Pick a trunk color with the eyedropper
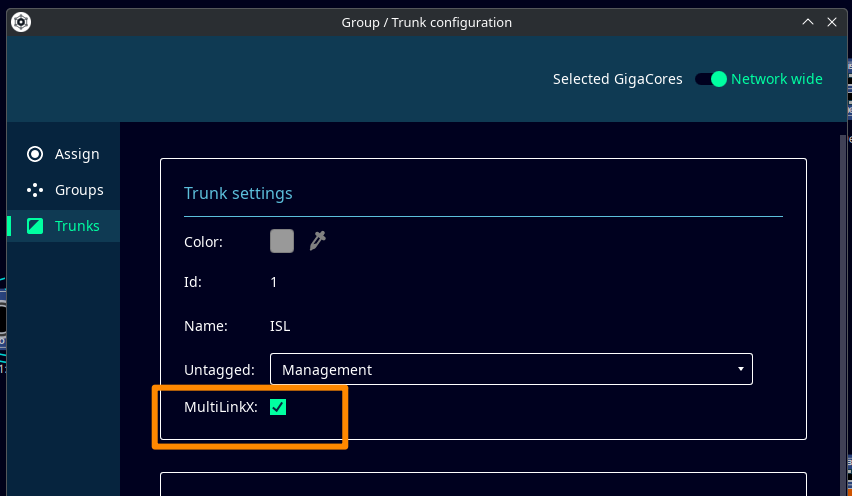The image size is (852, 496). [318, 240]
